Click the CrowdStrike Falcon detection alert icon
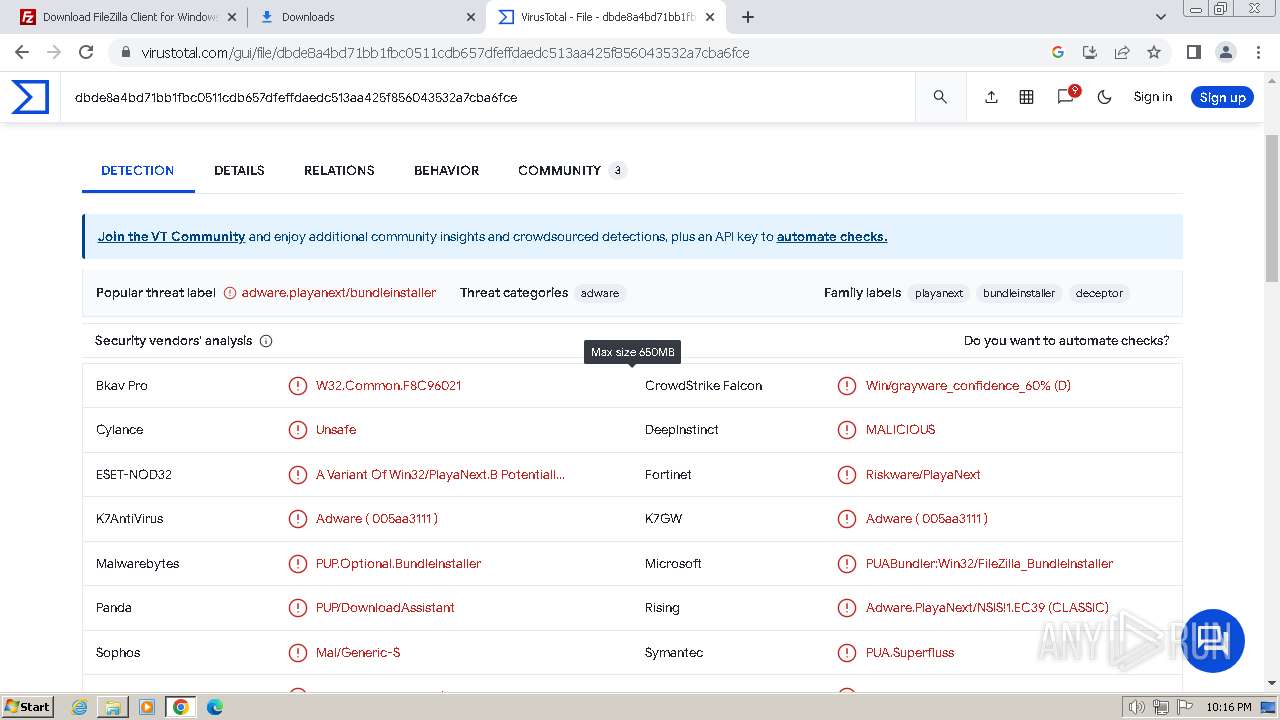 click(x=847, y=385)
